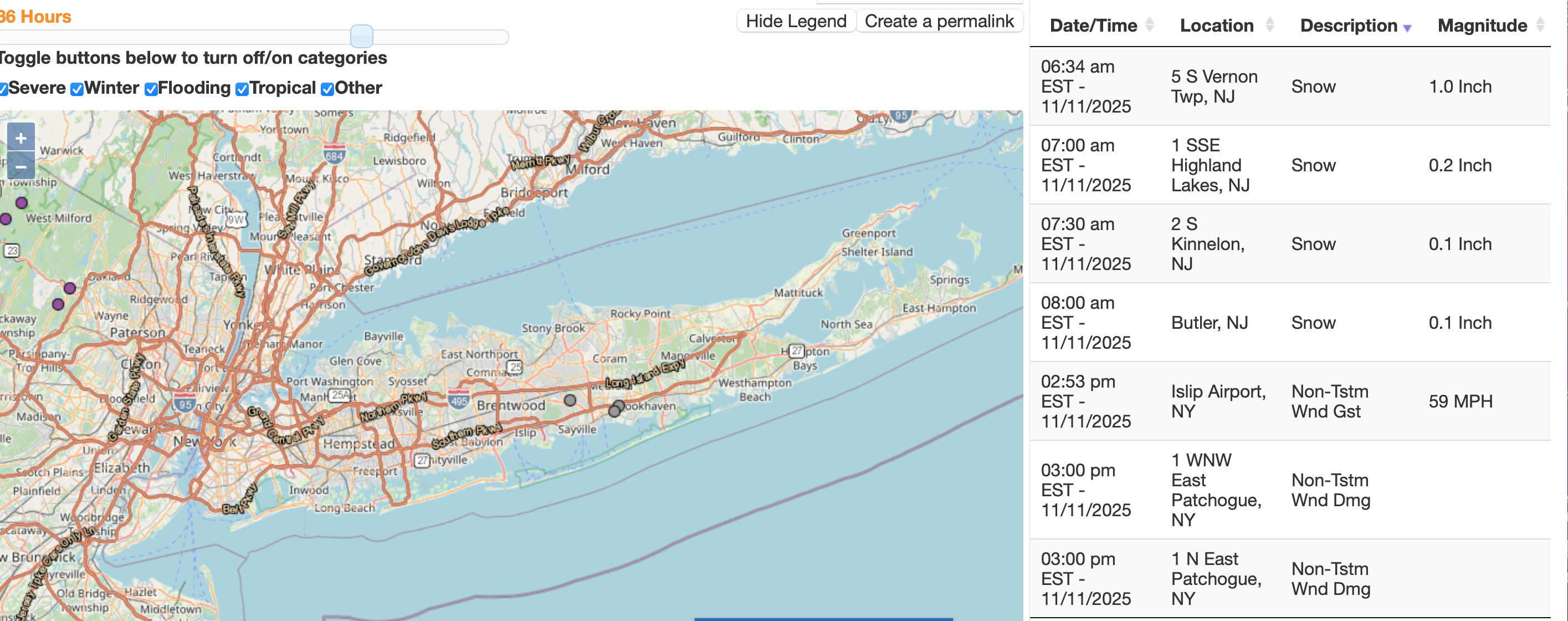
Task: Toggle the Other category checkbox
Action: pos(327,90)
